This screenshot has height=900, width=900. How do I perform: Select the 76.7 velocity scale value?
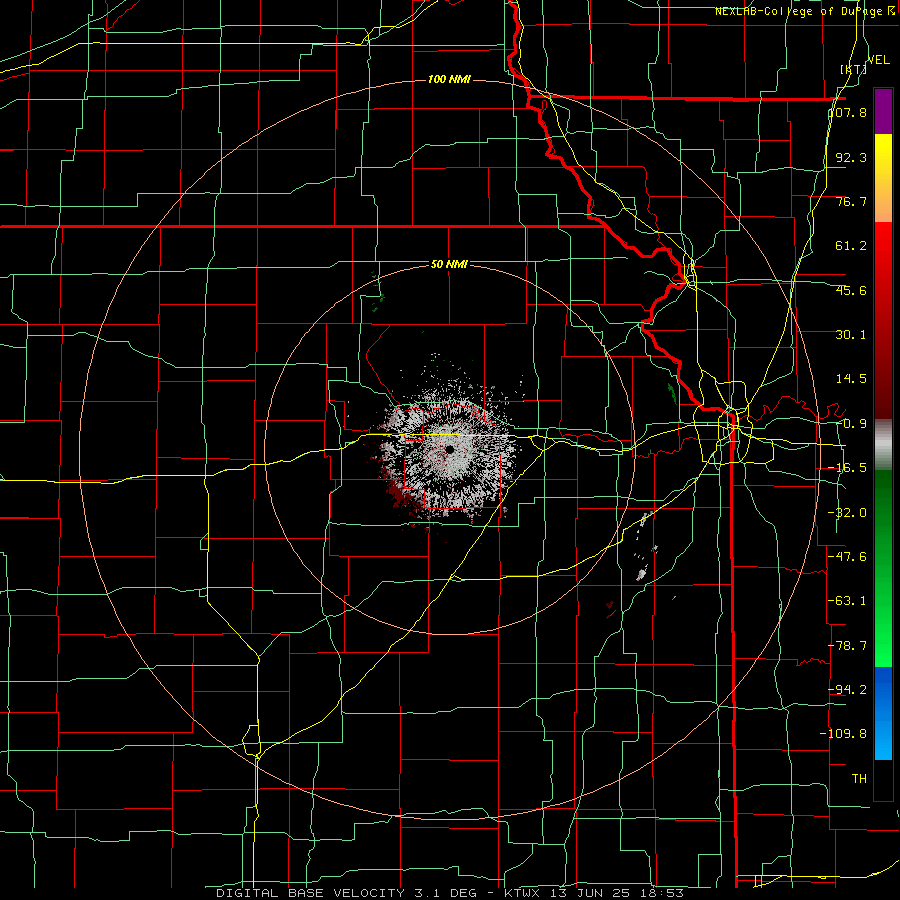pos(851,201)
